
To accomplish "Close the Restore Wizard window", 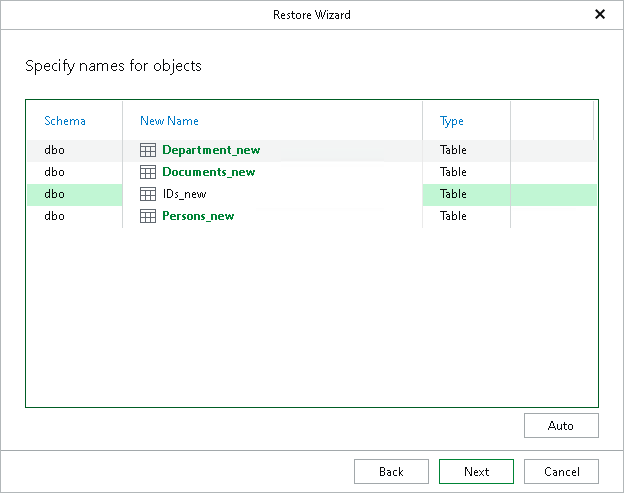I will point(600,15).
